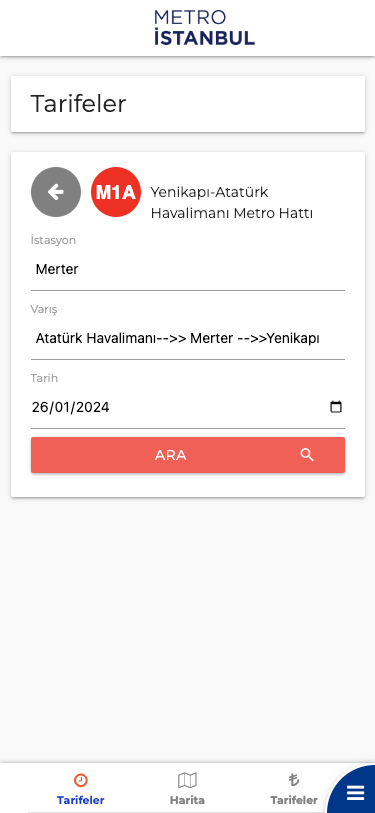Click the Yenikapı-Atatürk Havalimanı Metro Hattı title
The image size is (375, 813).
(x=232, y=203)
